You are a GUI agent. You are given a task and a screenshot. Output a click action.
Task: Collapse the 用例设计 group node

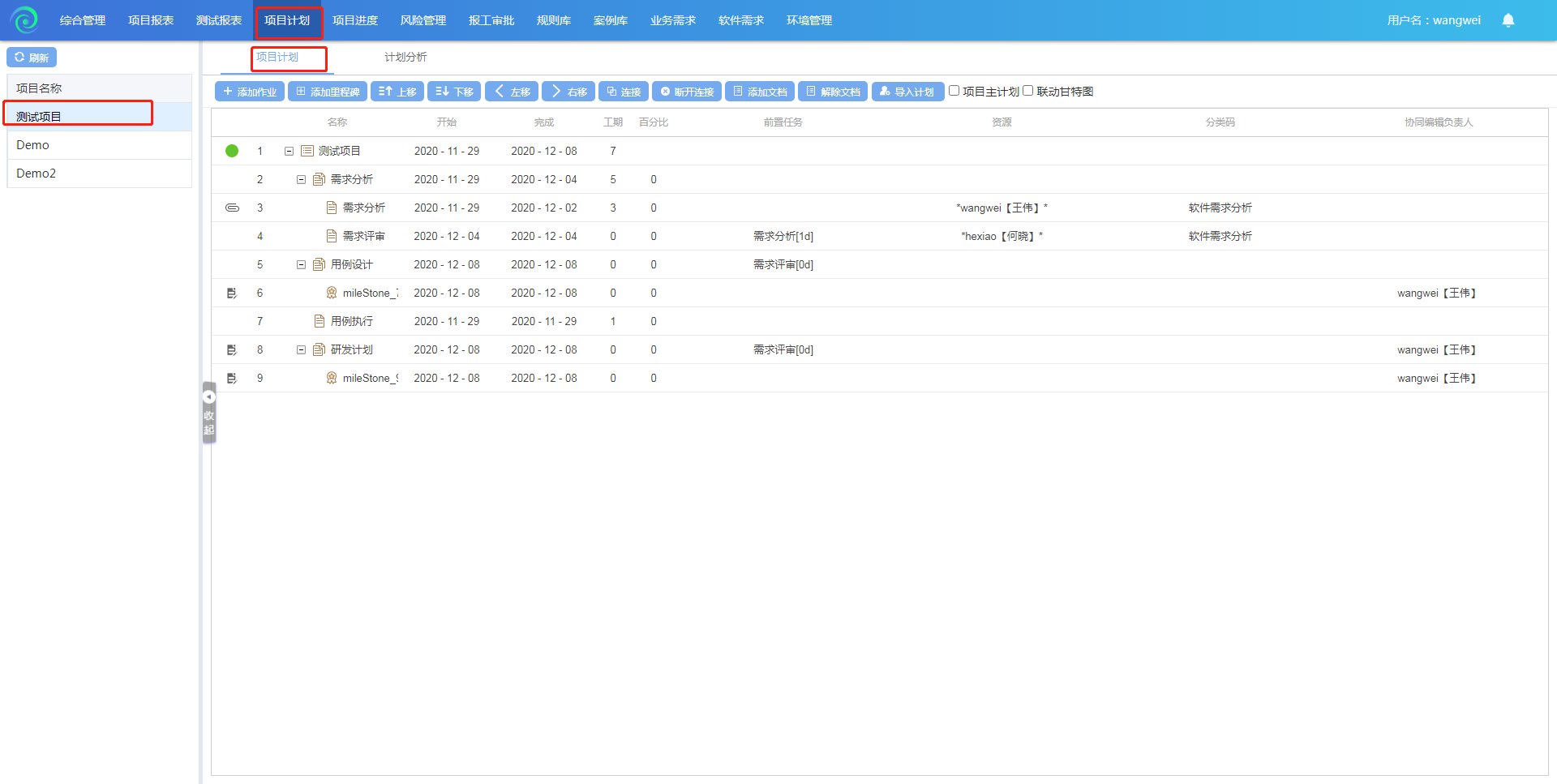click(x=301, y=264)
